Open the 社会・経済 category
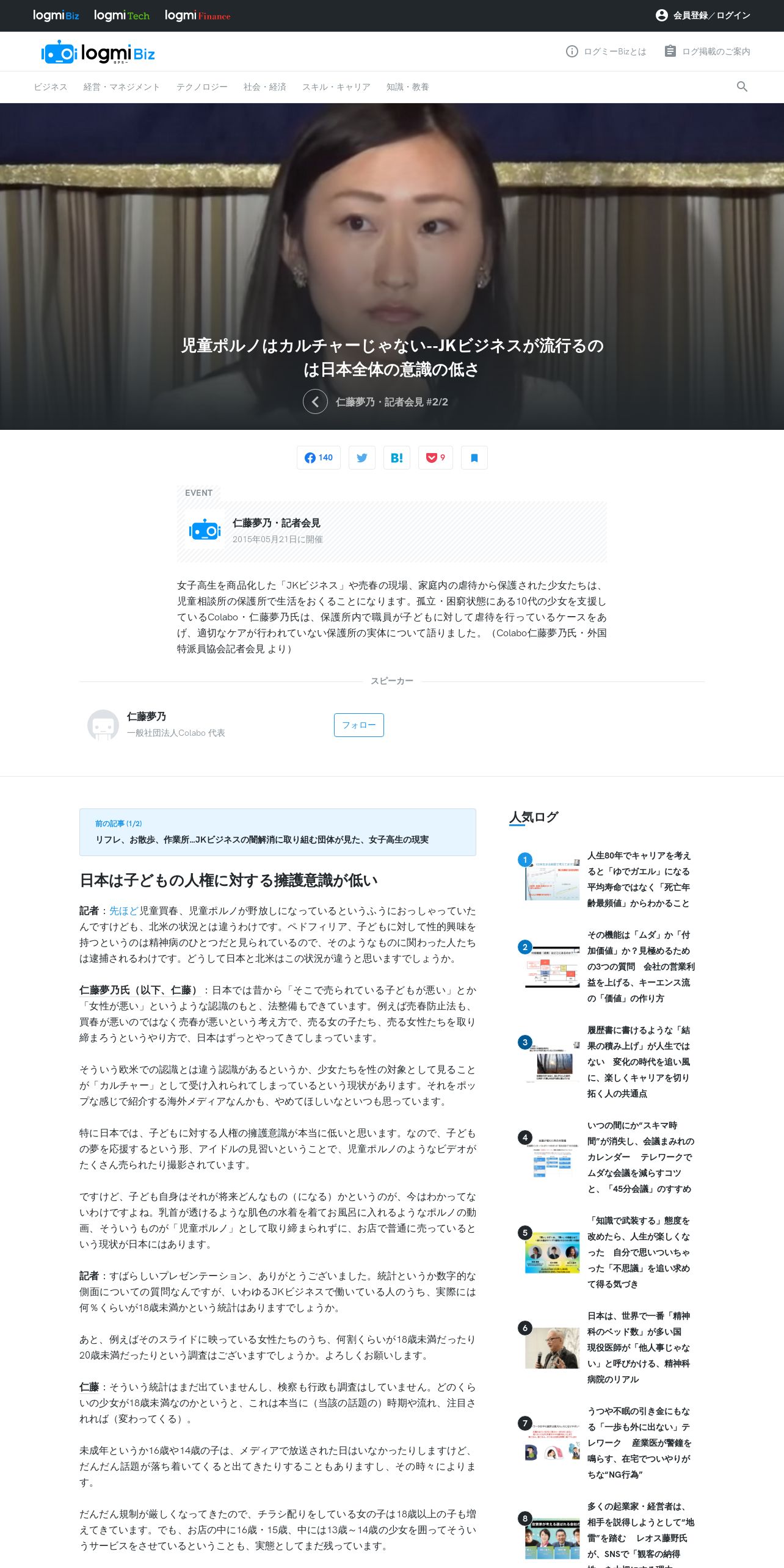The width and height of the screenshot is (784, 1568). pos(264,87)
